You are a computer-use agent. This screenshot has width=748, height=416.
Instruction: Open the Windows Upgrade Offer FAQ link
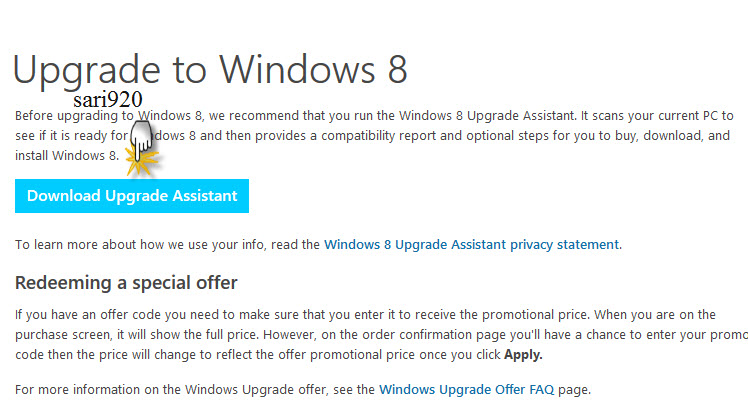(467, 390)
